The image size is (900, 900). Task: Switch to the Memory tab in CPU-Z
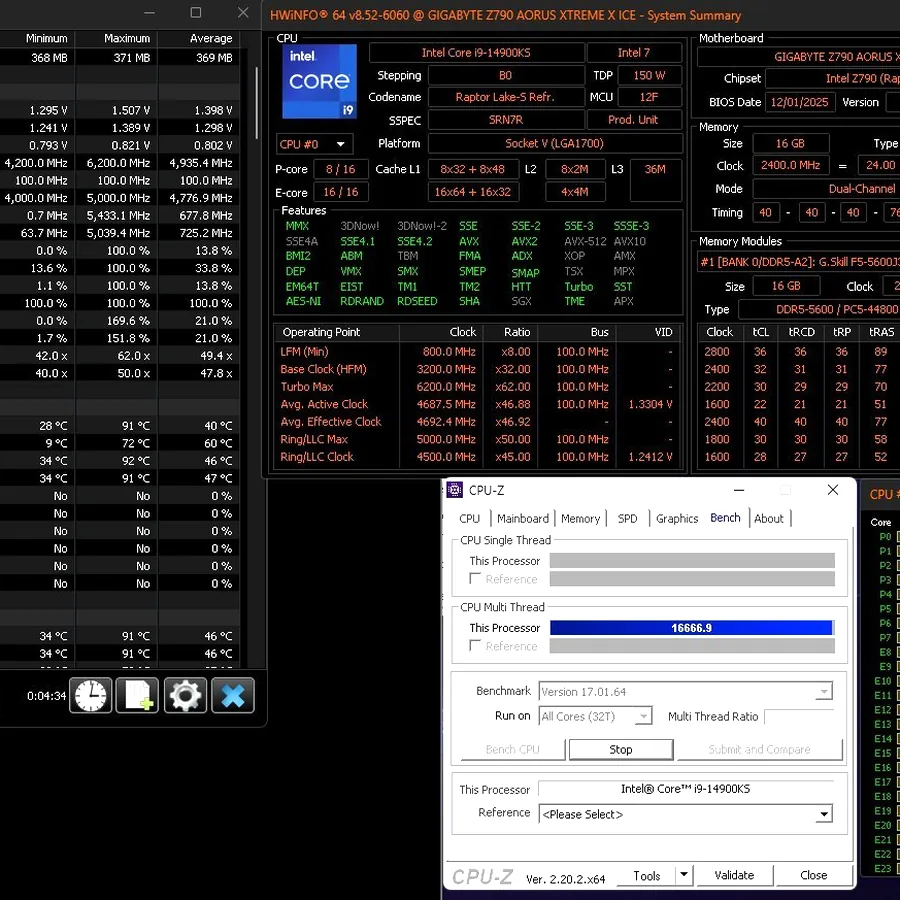click(x=580, y=518)
